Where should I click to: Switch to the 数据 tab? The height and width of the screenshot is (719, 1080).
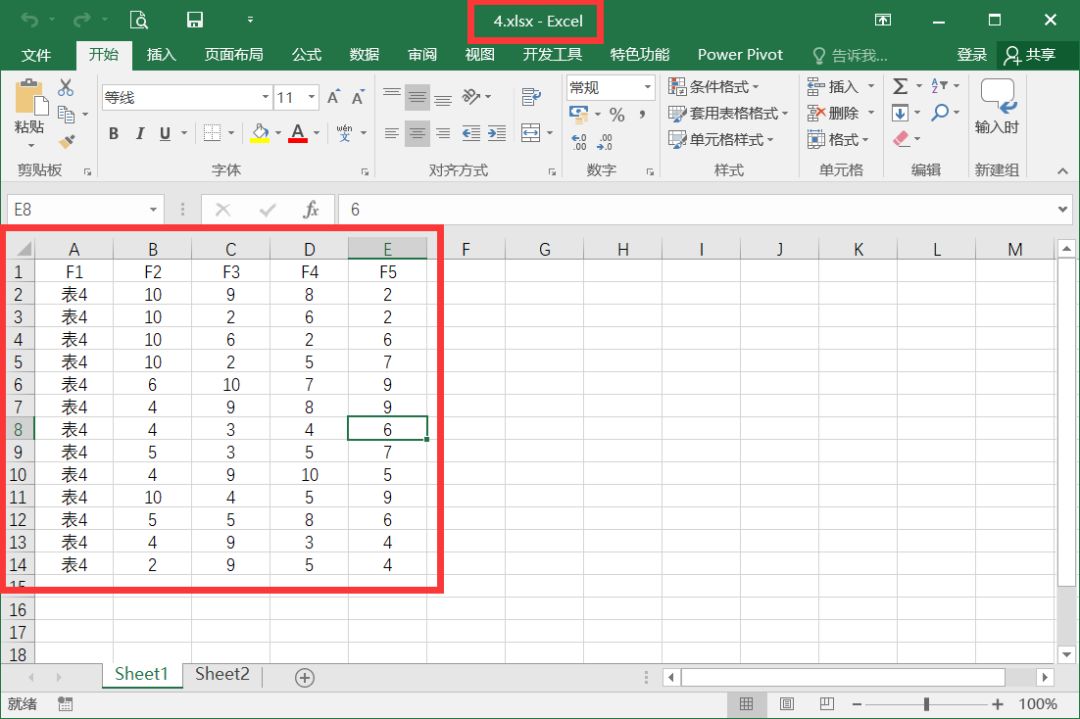point(364,55)
